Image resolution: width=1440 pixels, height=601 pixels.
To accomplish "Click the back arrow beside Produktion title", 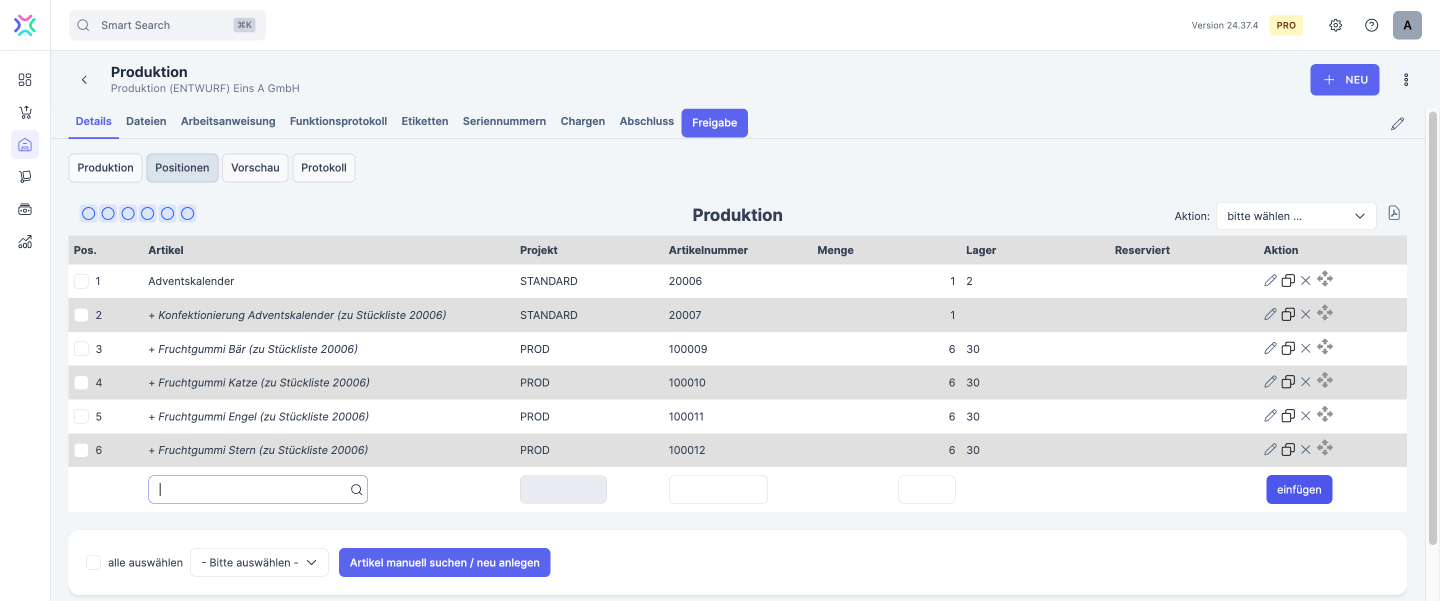I will click(x=84, y=80).
